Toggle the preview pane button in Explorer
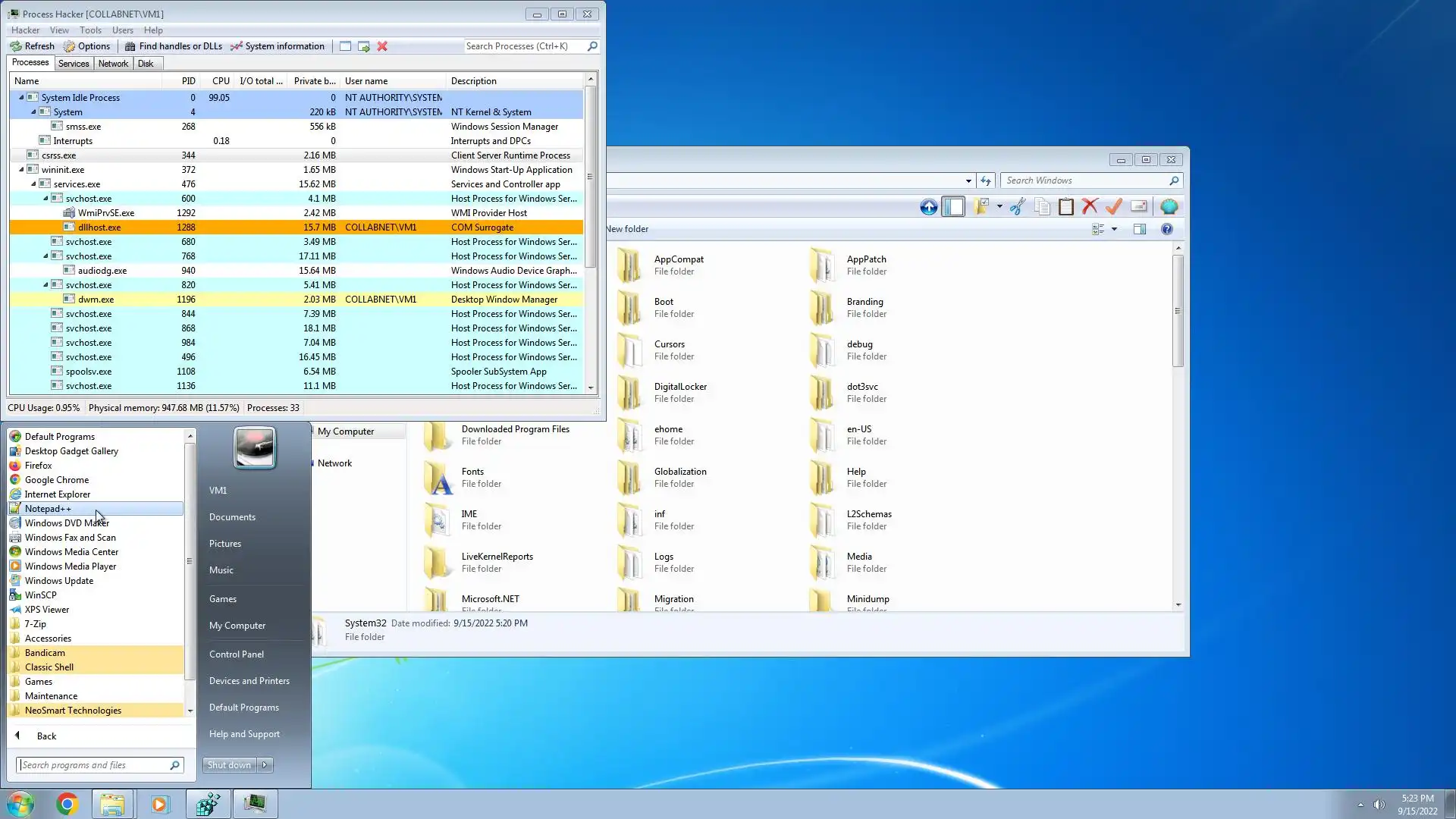The height and width of the screenshot is (819, 1456). pos(1139,229)
